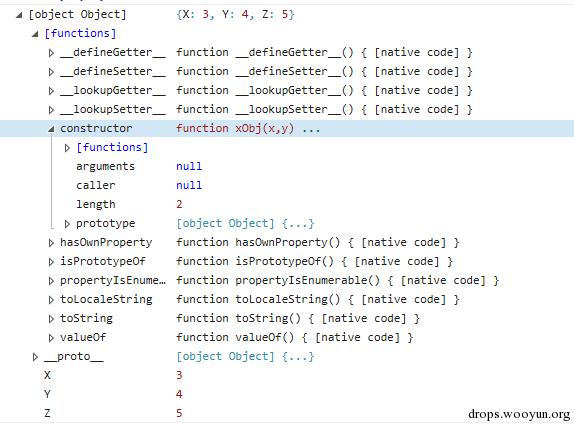
Task: Select the arguments property row
Action: (287, 167)
